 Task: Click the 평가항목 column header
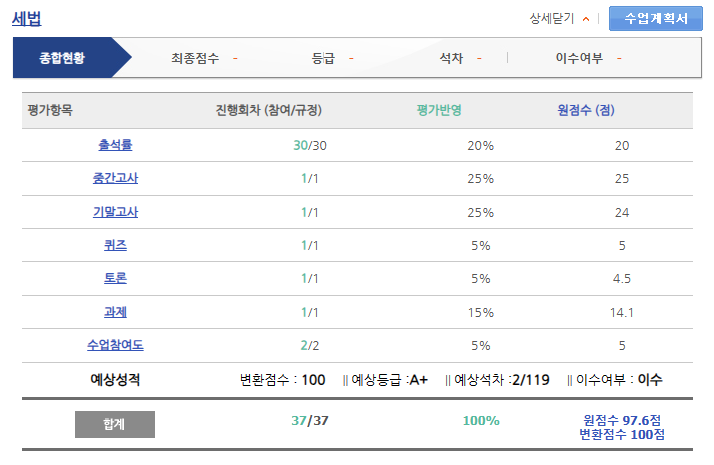(x=50, y=110)
